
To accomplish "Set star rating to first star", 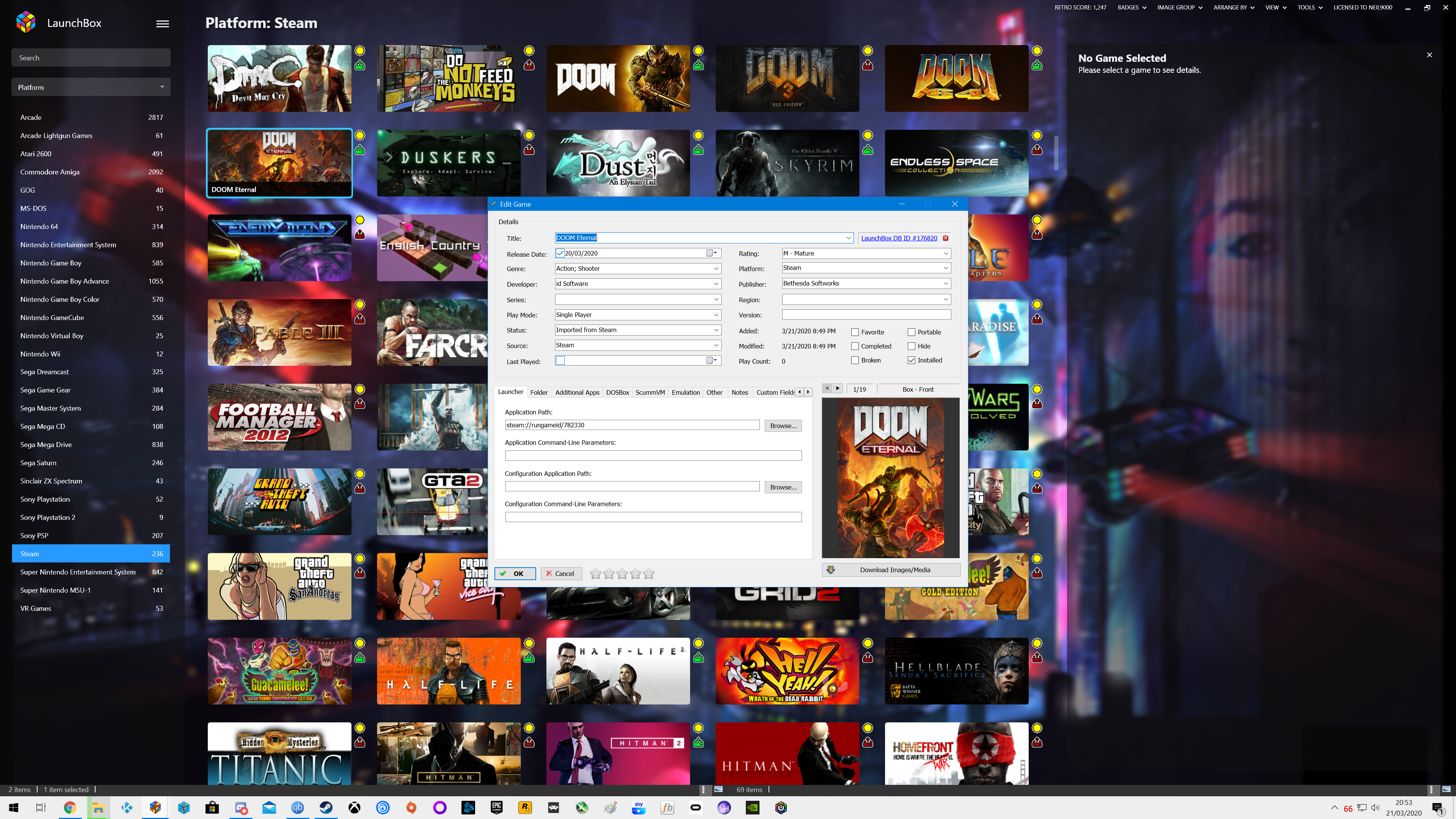I will pyautogui.click(x=595, y=574).
